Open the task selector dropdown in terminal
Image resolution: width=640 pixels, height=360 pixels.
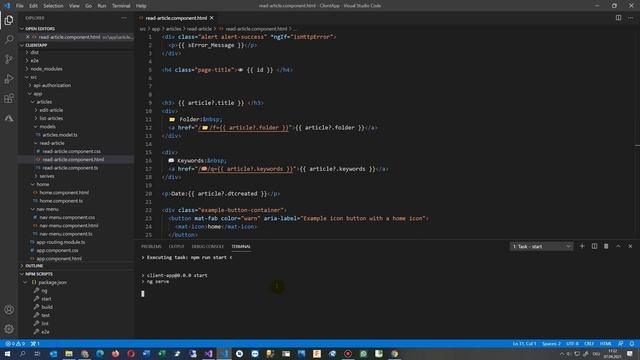pyautogui.click(x=541, y=247)
